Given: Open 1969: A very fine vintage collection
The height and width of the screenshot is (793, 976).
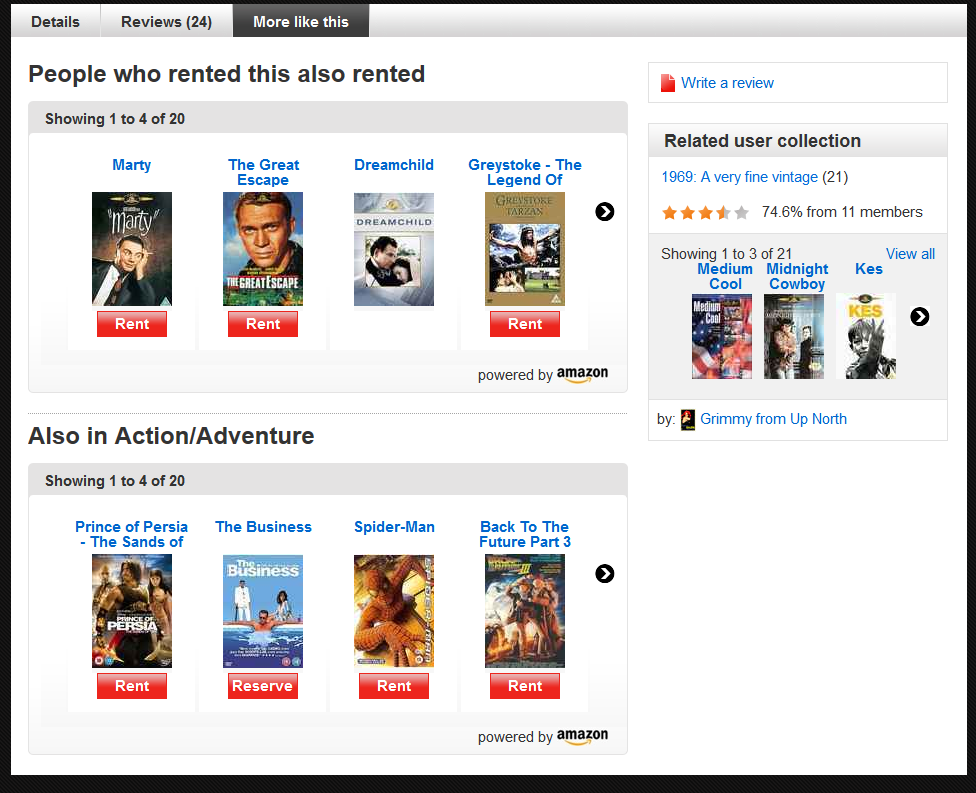Looking at the screenshot, I should [739, 177].
